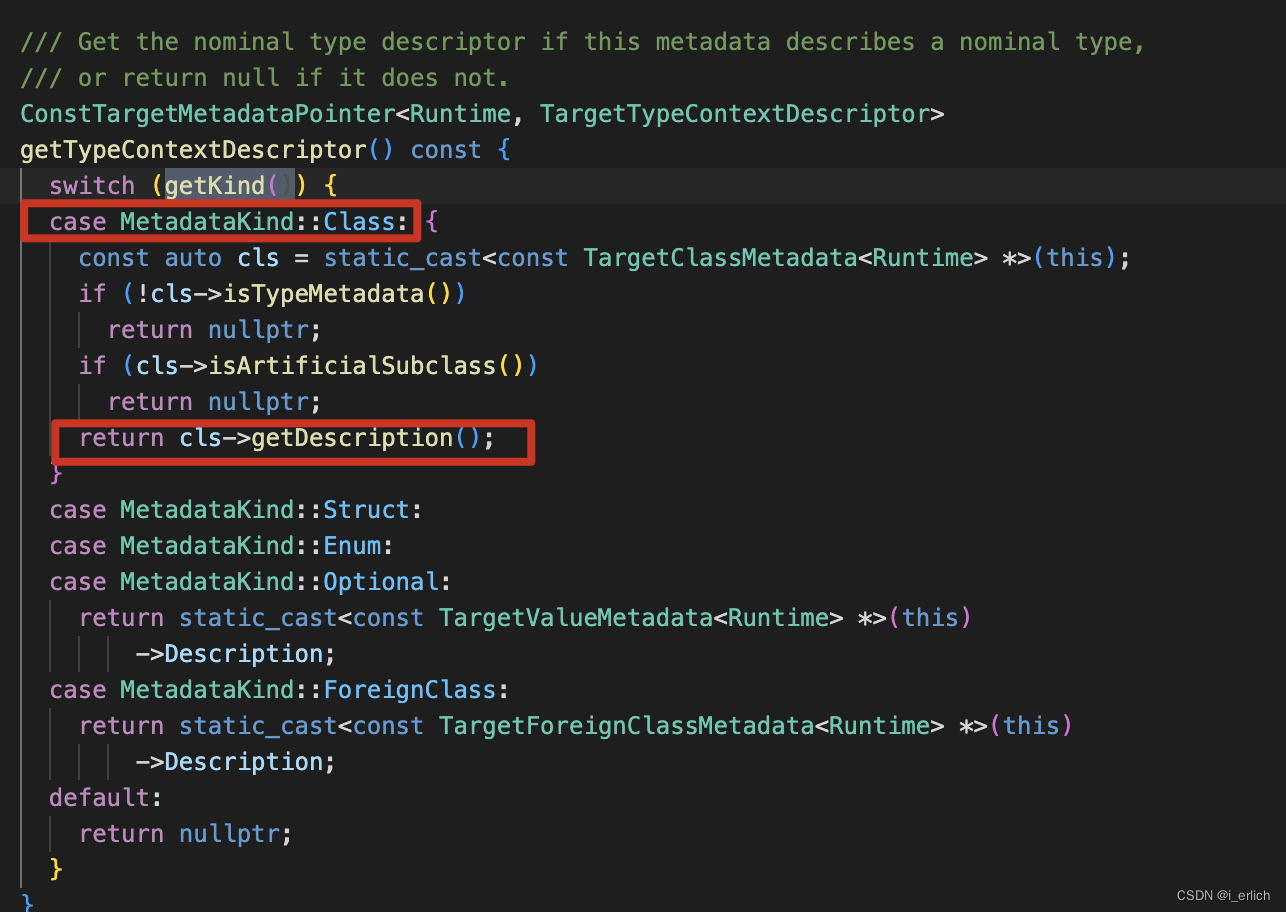Viewport: 1286px width, 912px height.
Task: Click 'case MetadataKind::Optional:' line
Action: pyautogui.click(x=251, y=582)
